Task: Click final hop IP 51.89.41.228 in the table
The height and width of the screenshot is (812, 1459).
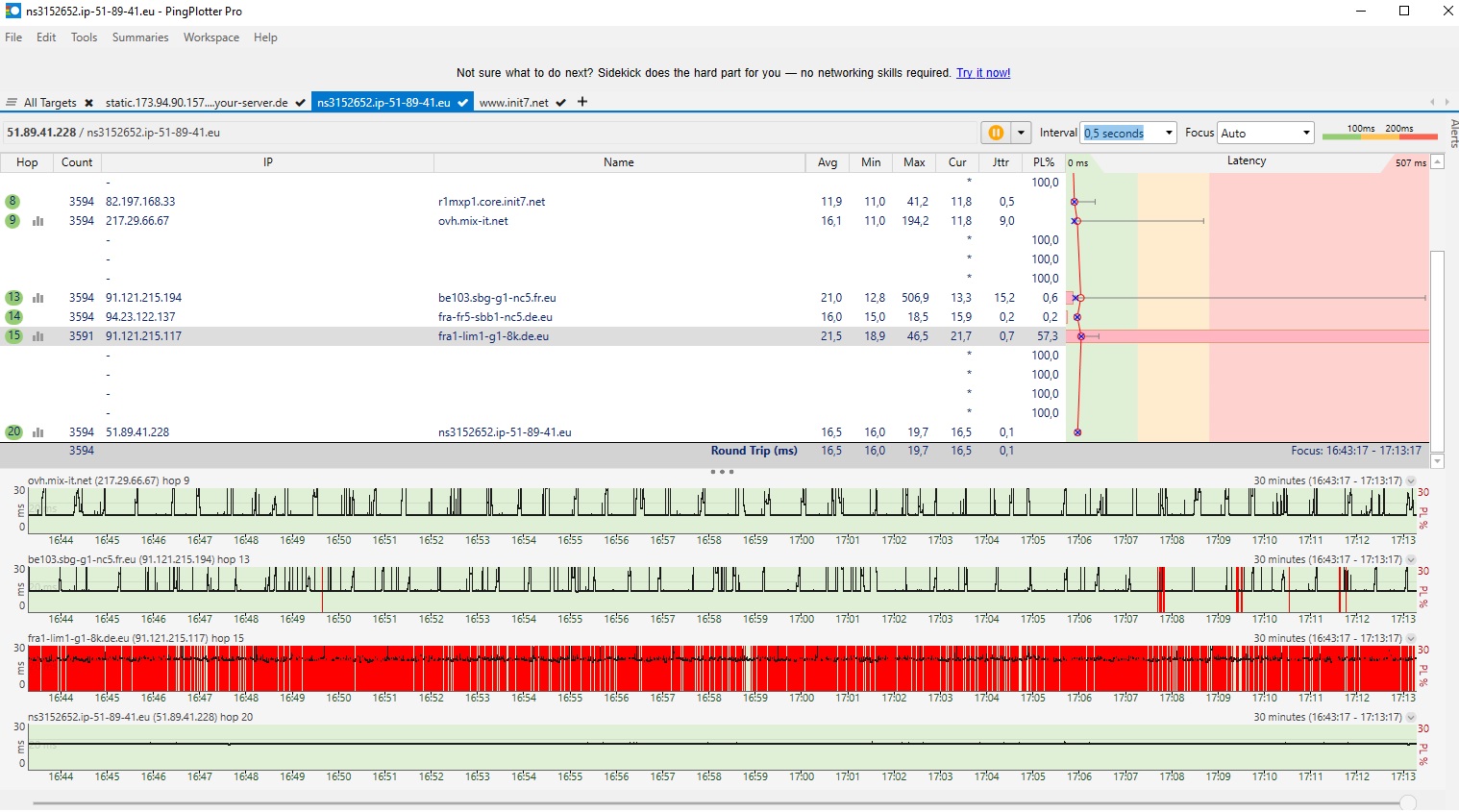Action: [137, 432]
